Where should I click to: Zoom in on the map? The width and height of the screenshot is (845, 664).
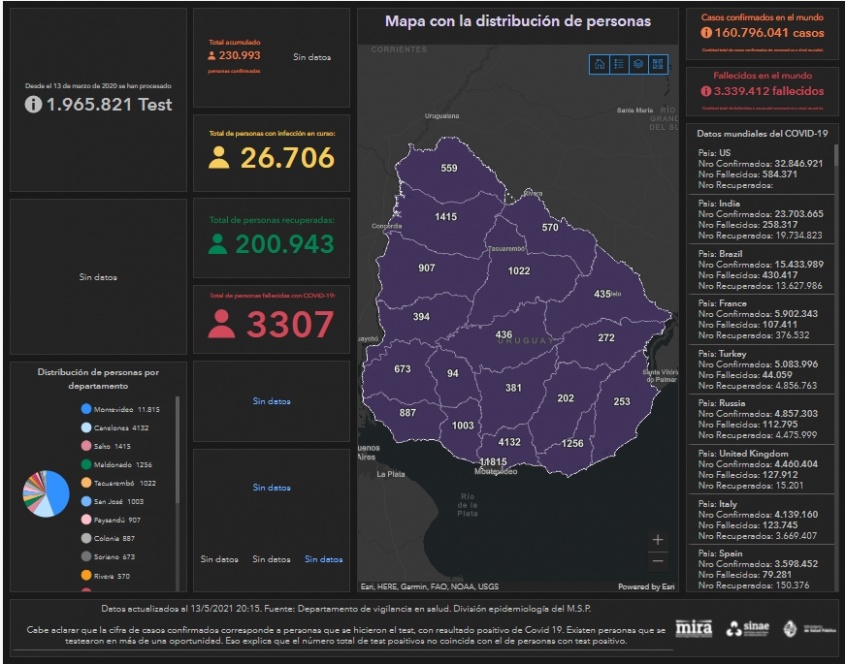pyautogui.click(x=657, y=540)
